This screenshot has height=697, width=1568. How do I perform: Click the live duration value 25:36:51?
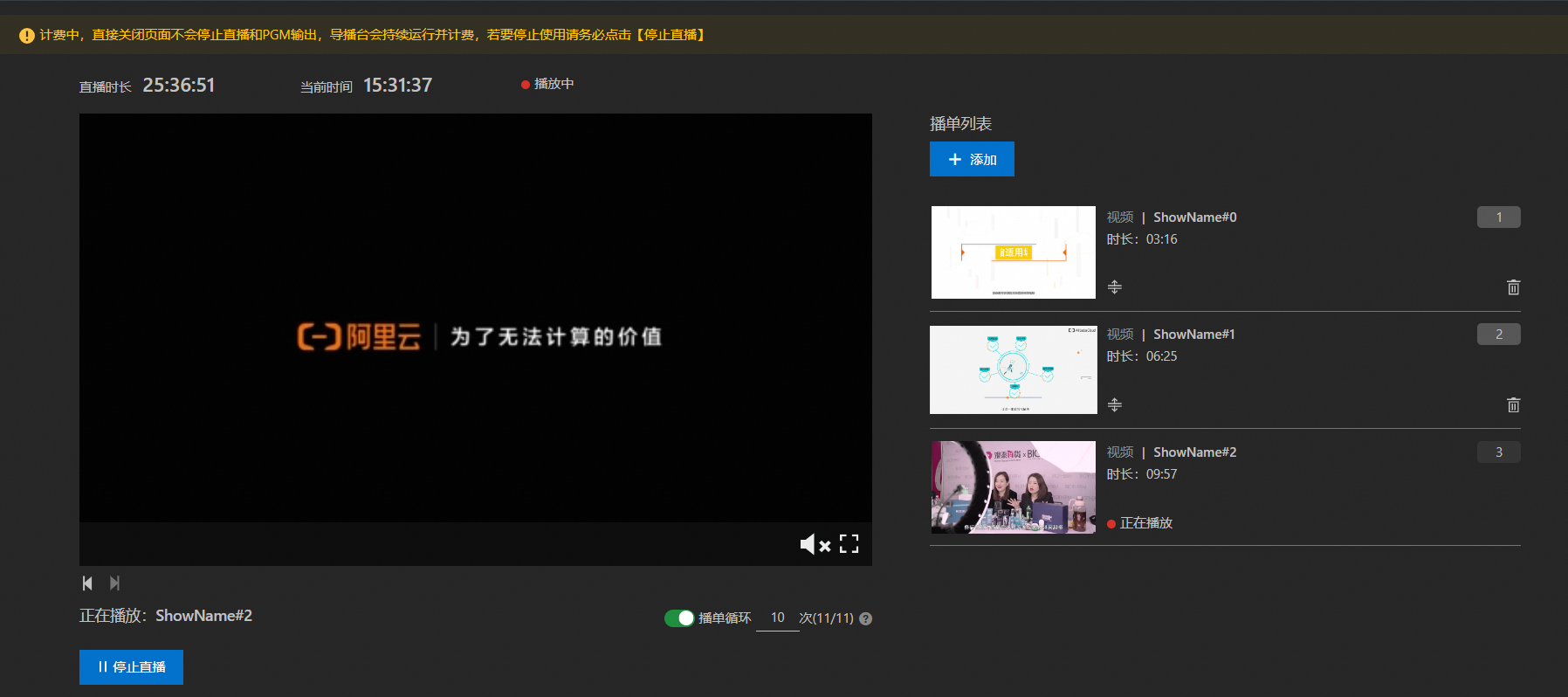coord(179,85)
